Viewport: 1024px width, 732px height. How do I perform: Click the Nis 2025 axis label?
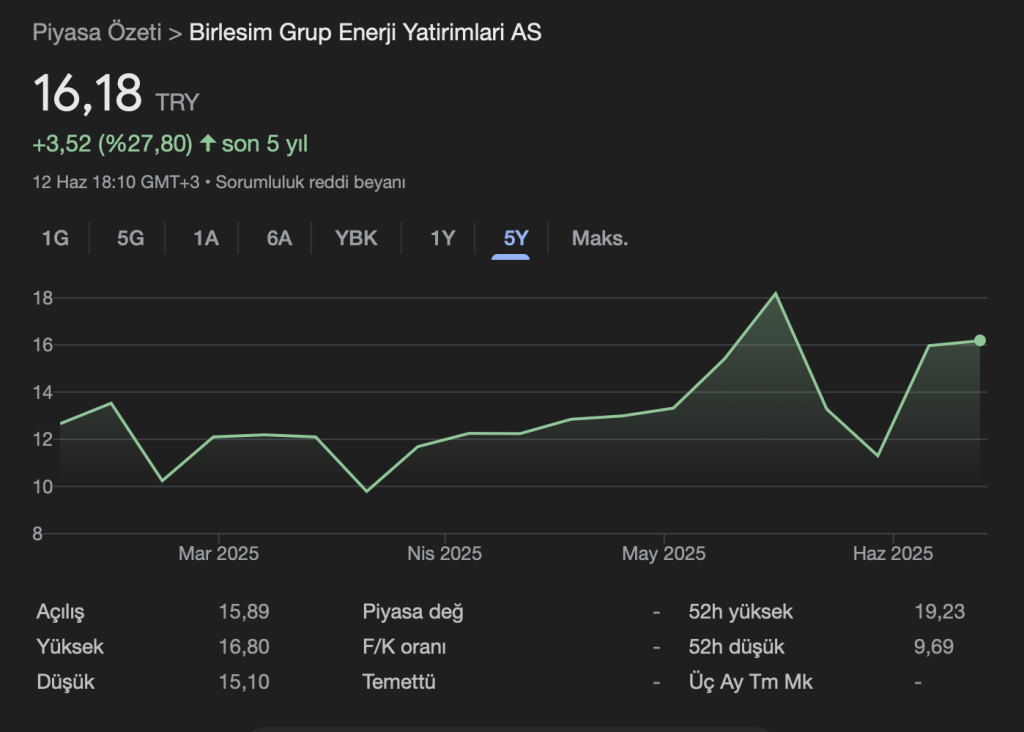coord(444,553)
